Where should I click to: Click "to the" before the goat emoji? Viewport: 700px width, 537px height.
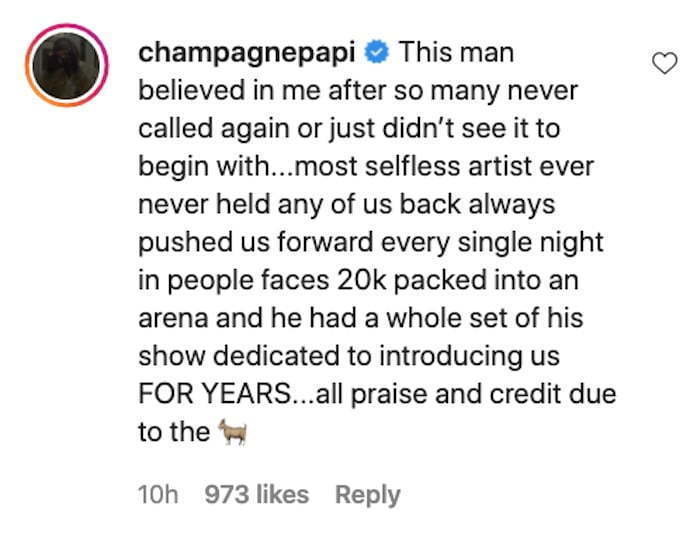click(174, 432)
